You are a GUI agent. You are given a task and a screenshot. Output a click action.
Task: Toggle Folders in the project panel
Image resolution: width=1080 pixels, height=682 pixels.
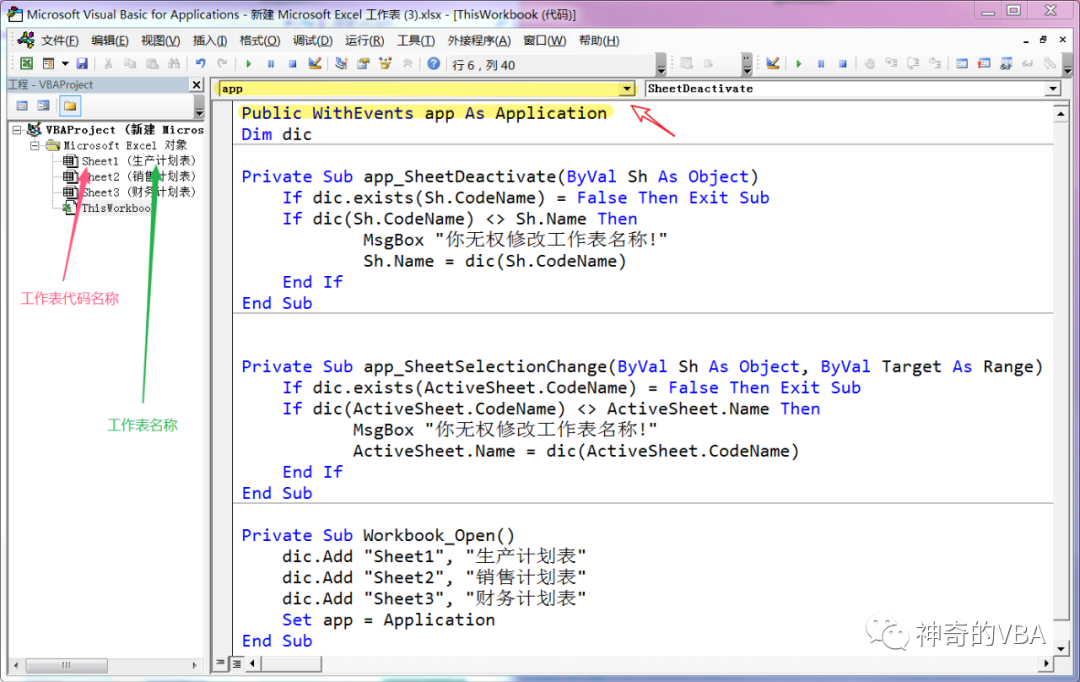pos(70,106)
